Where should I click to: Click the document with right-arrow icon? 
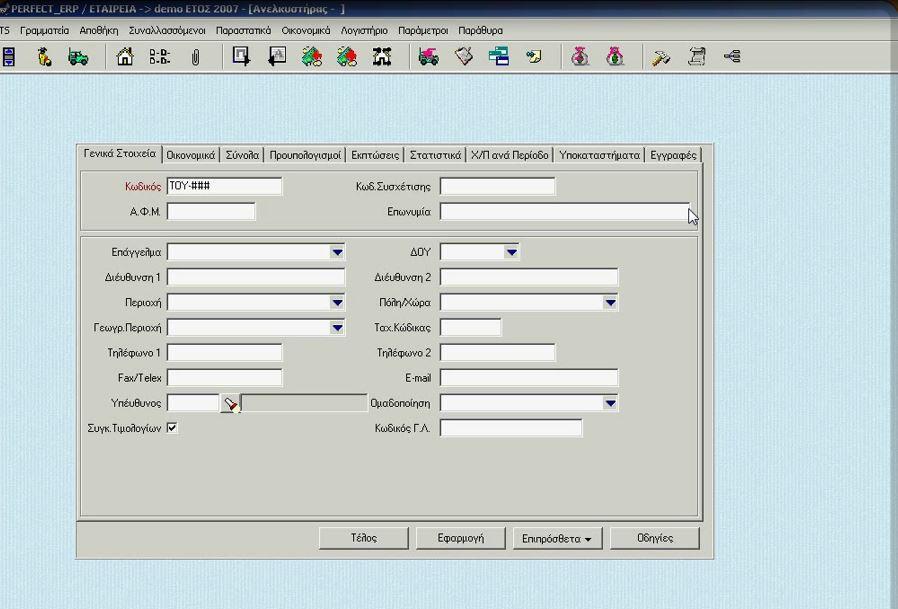point(242,57)
